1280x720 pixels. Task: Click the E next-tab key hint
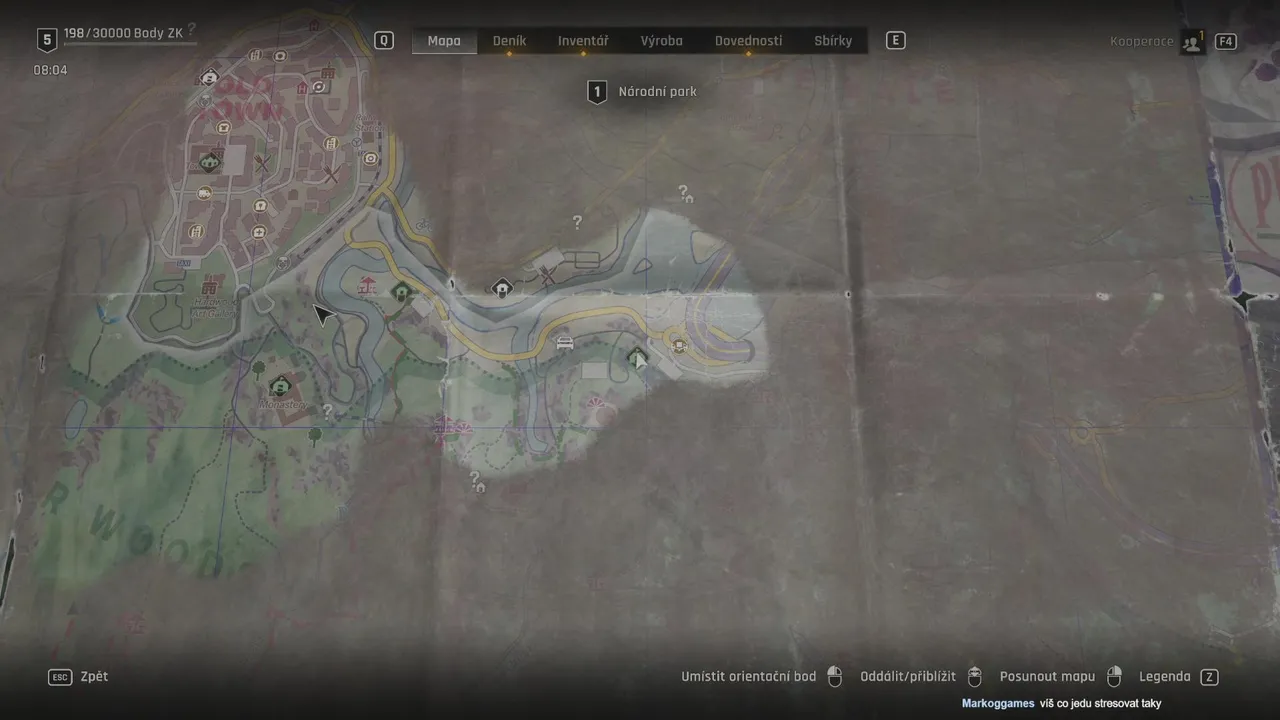[895, 41]
